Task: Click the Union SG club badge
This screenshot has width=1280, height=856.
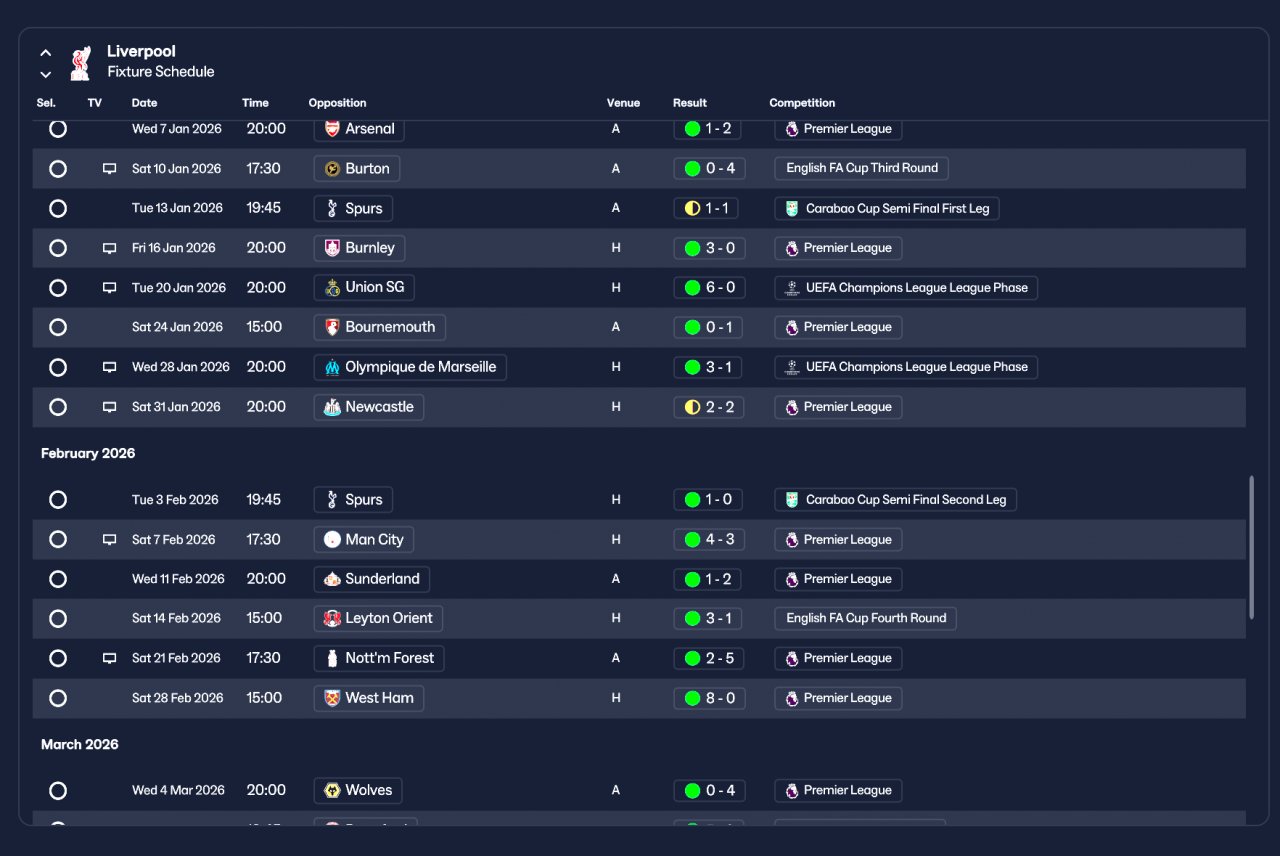Action: coord(333,288)
